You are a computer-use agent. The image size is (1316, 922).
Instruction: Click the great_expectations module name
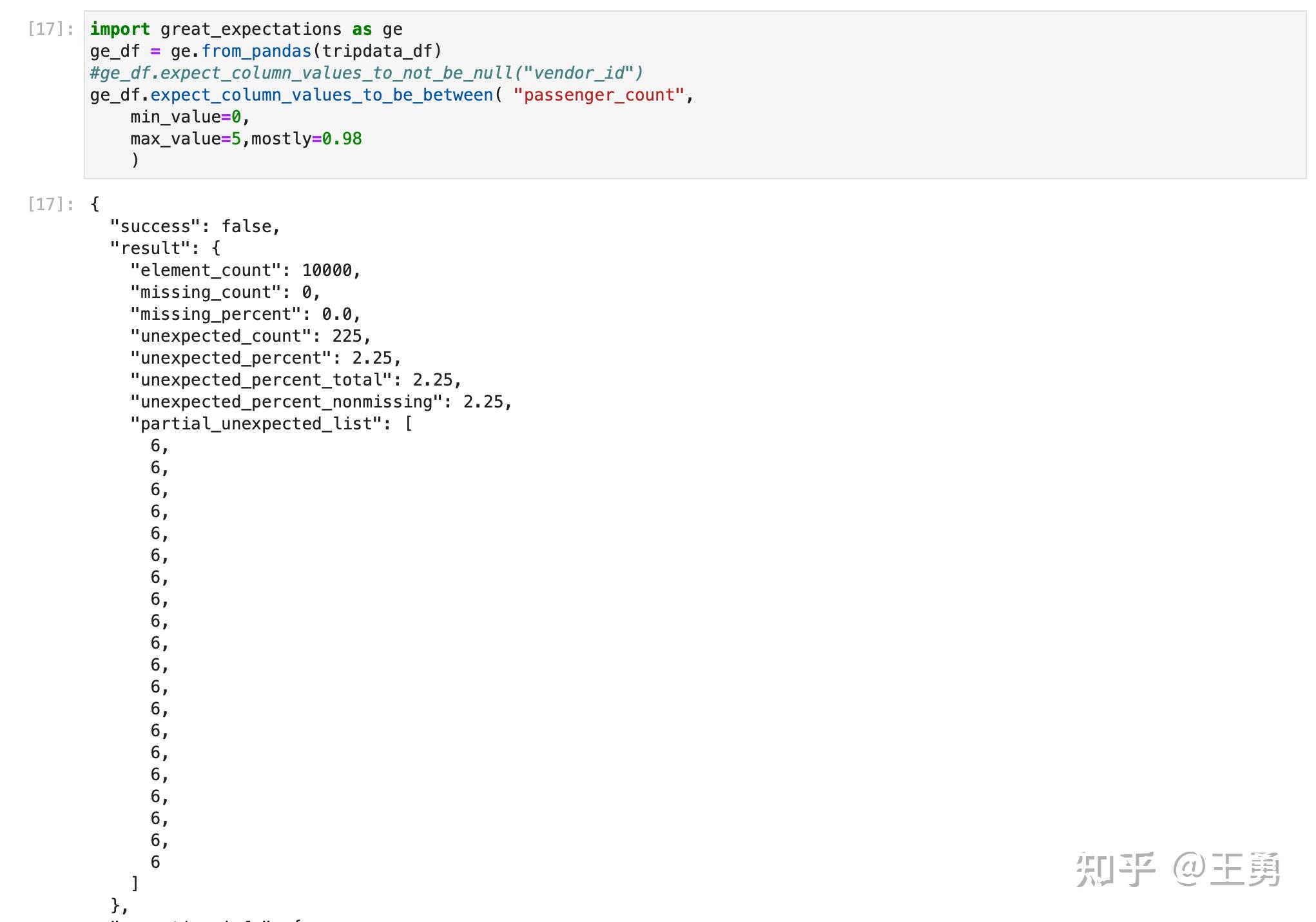pyautogui.click(x=251, y=29)
